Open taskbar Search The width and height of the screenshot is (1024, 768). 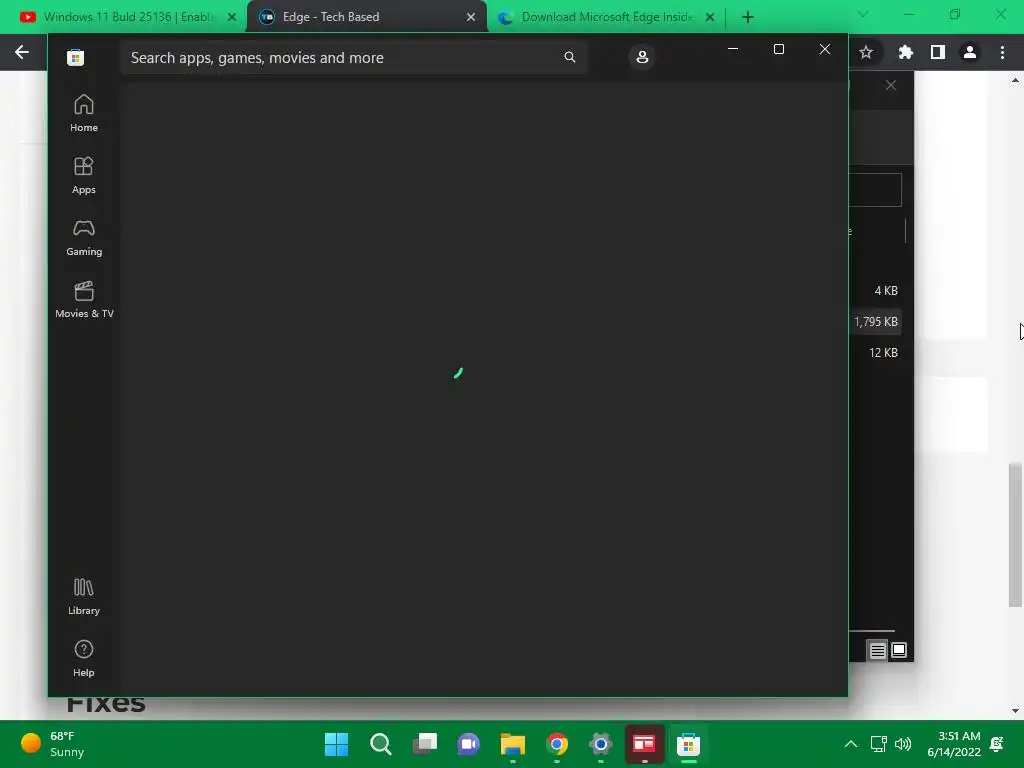(x=381, y=744)
